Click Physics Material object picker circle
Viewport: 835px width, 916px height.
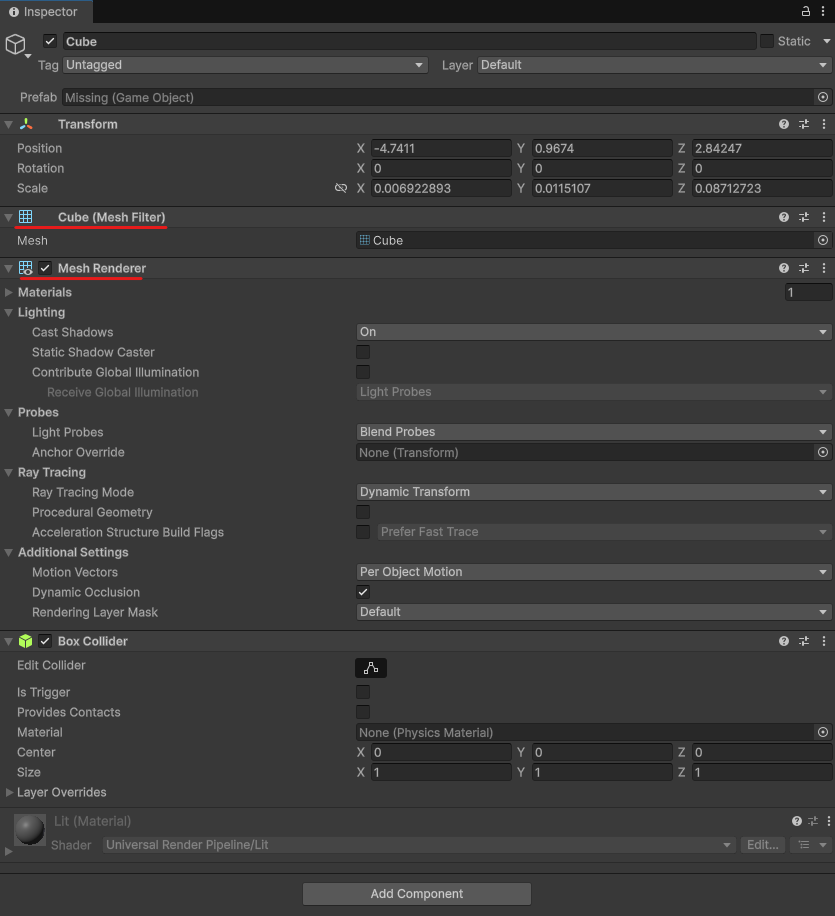(823, 732)
